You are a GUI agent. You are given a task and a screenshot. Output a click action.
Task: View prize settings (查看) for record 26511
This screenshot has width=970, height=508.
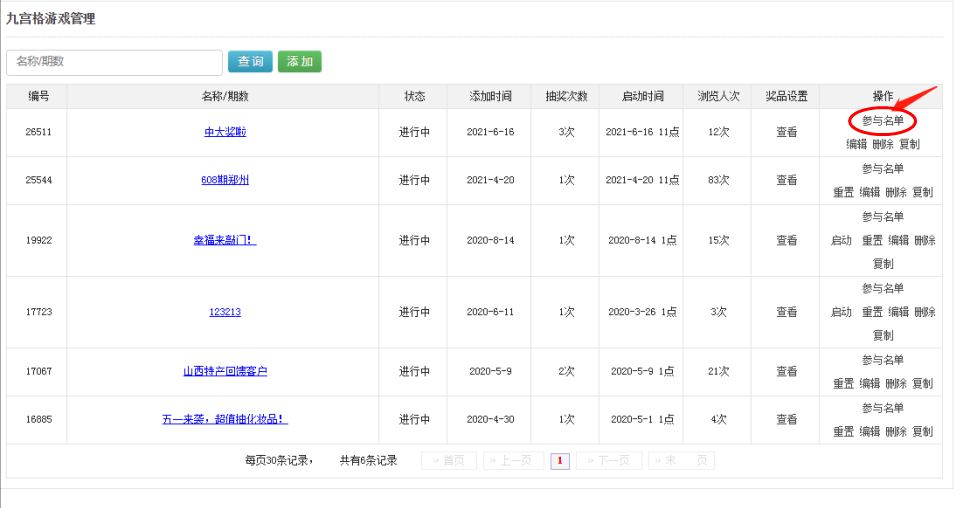tap(787, 132)
